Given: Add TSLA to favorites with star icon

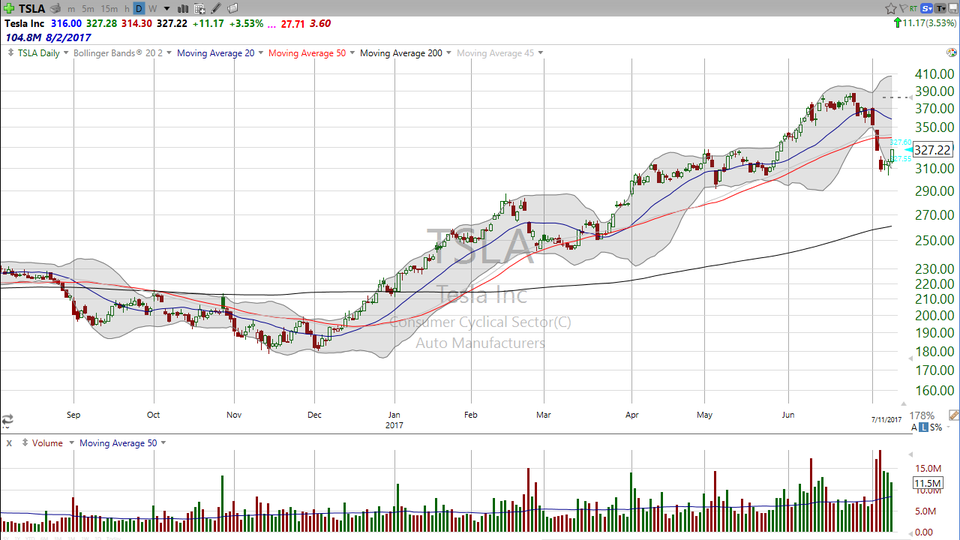Looking at the screenshot, I should [x=891, y=9].
